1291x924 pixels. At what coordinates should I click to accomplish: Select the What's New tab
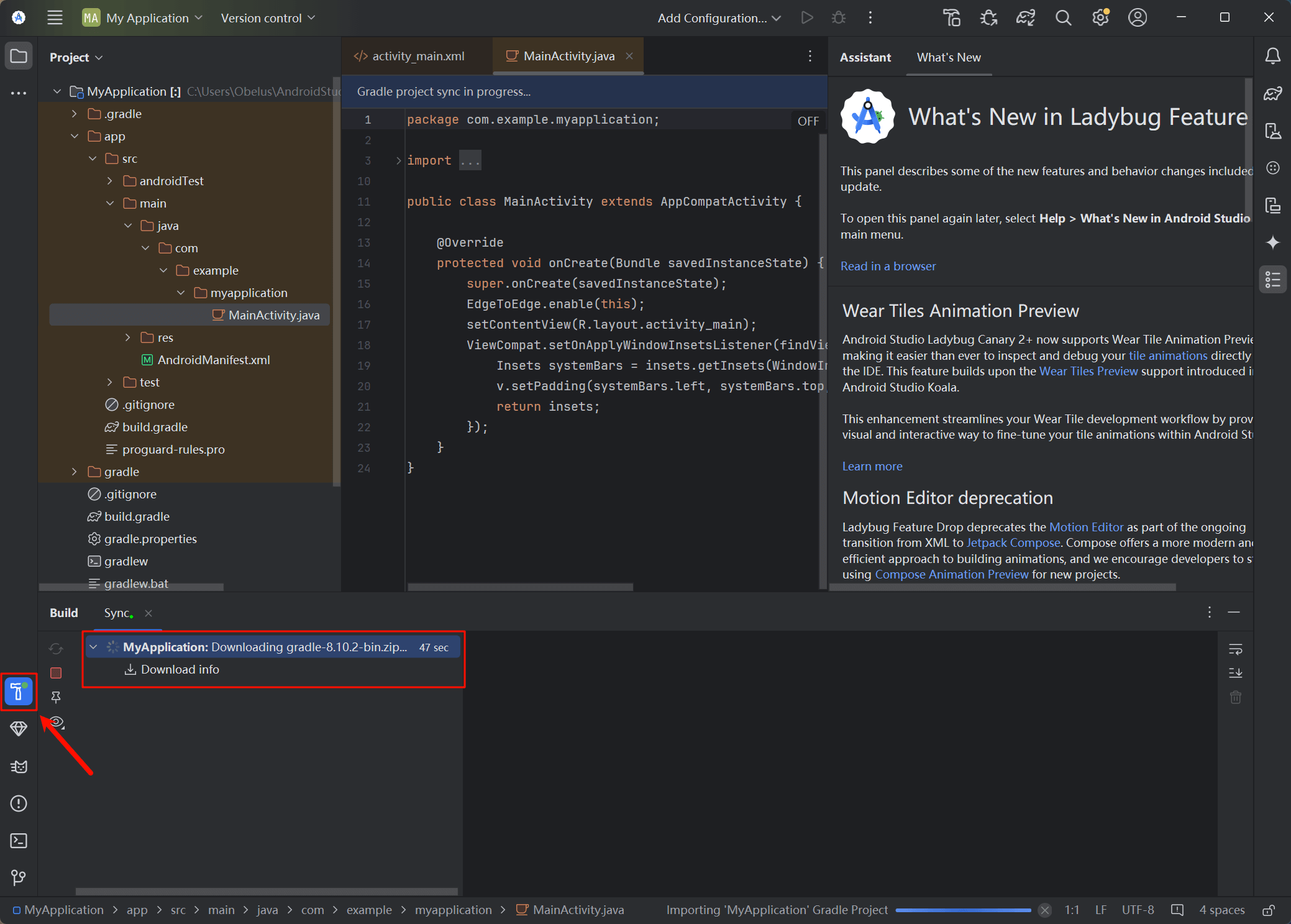click(949, 57)
